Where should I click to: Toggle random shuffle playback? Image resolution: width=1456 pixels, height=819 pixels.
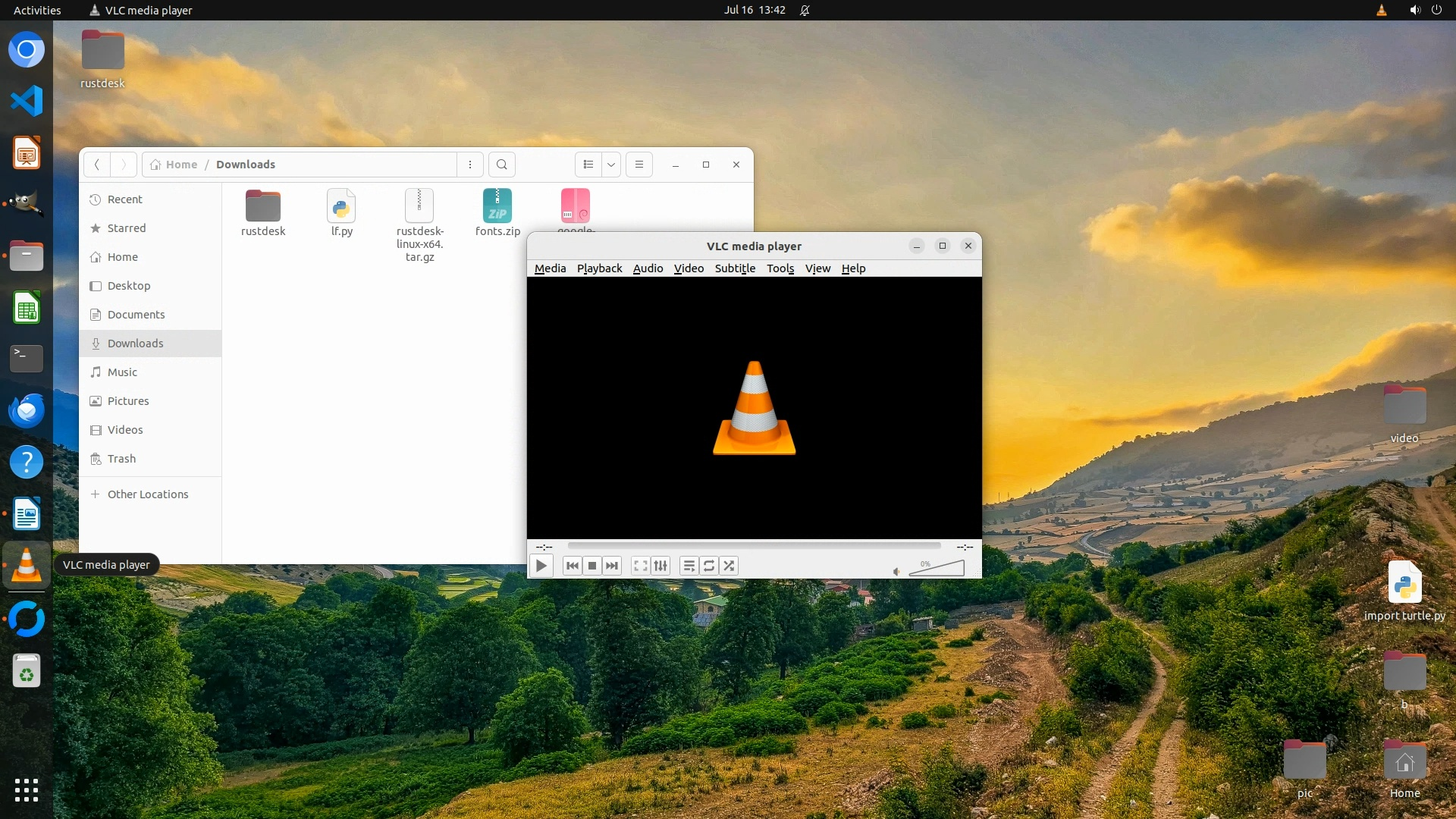point(729,566)
